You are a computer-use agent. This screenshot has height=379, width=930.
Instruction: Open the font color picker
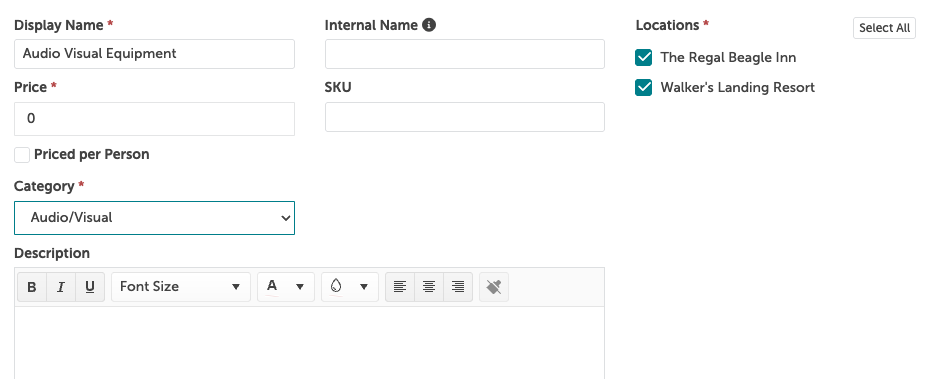click(x=286, y=287)
